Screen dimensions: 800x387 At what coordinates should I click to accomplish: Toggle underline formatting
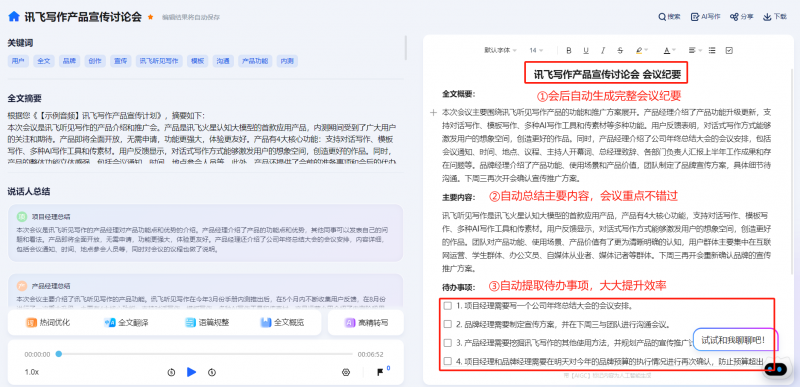586,50
